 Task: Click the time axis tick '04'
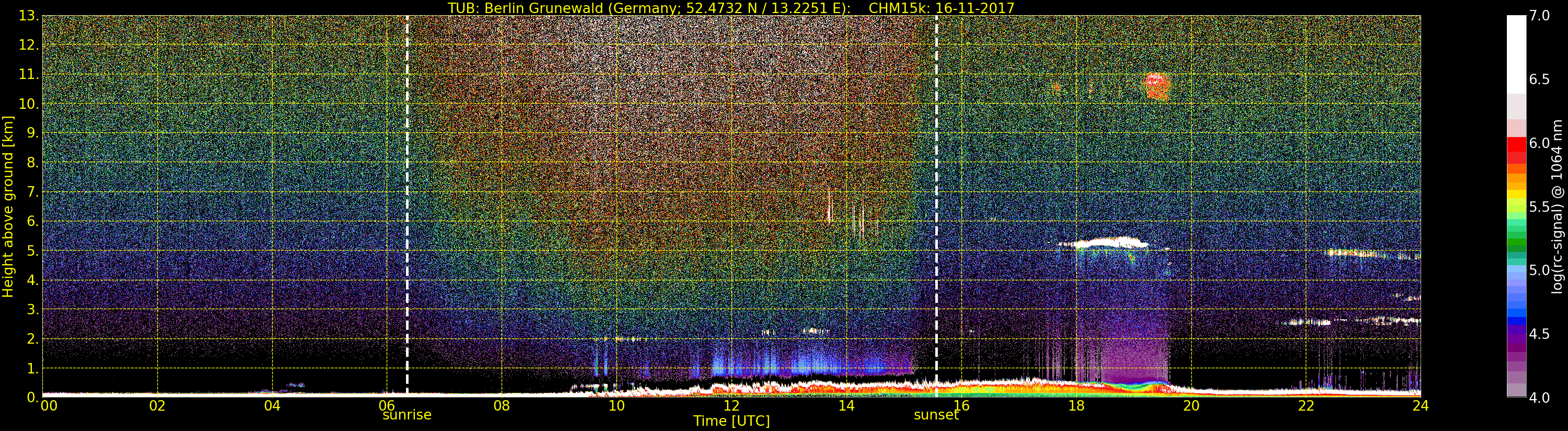point(272,405)
